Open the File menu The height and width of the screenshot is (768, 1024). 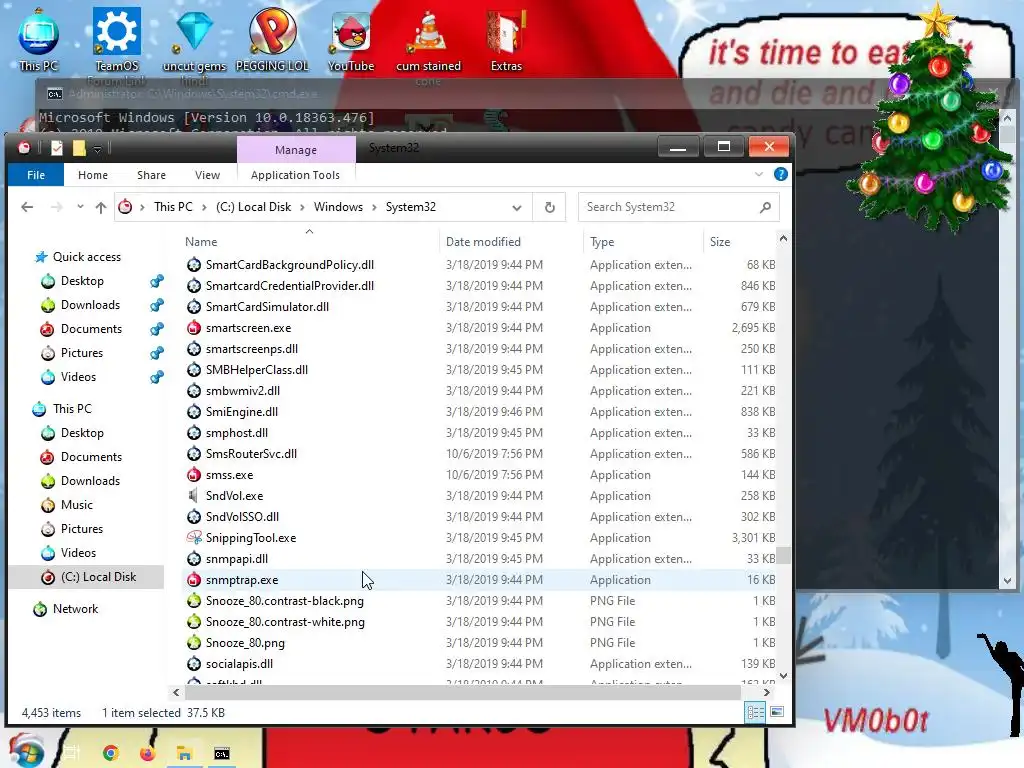pyautogui.click(x=36, y=175)
